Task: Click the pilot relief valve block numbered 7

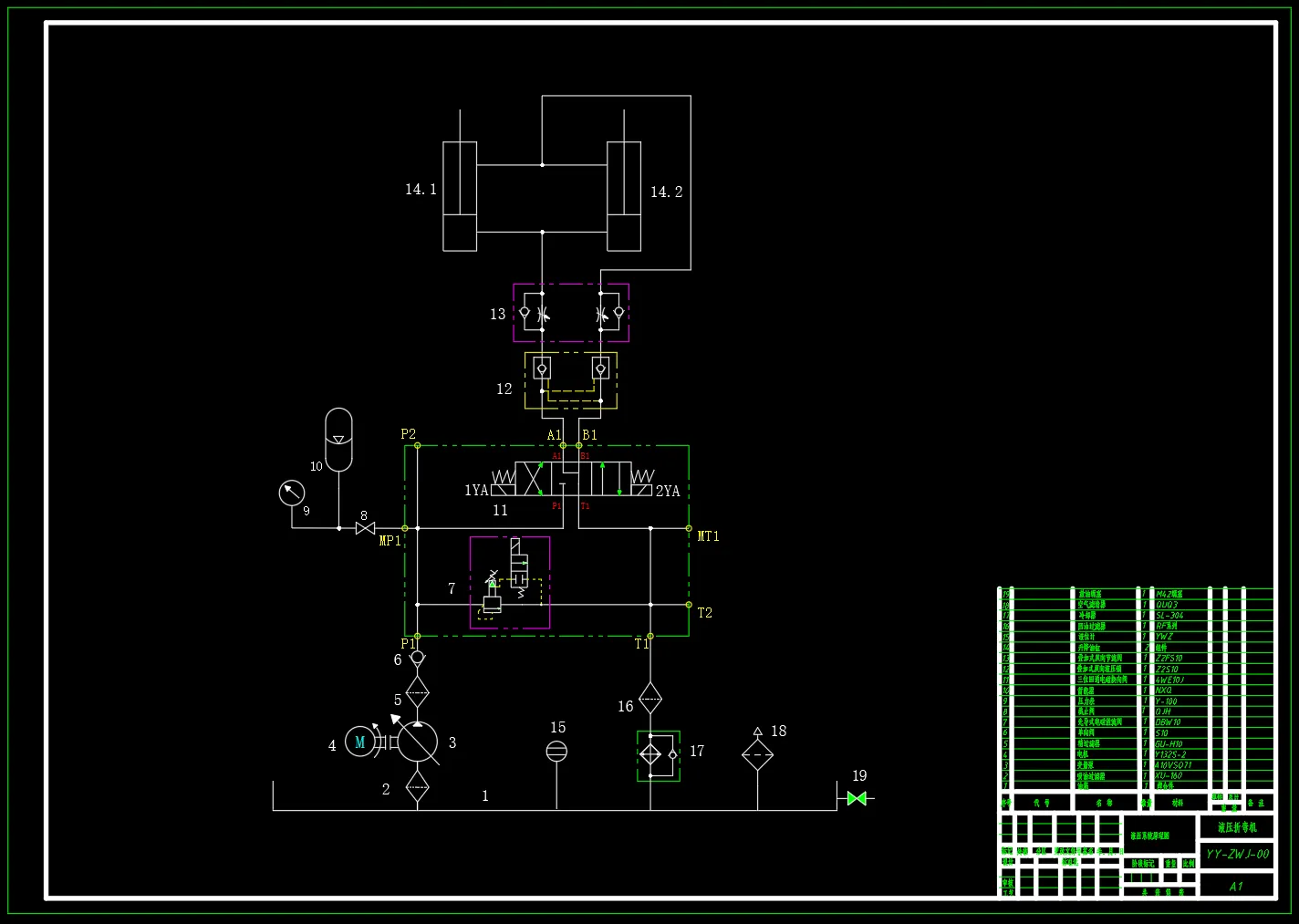Action: point(510,582)
